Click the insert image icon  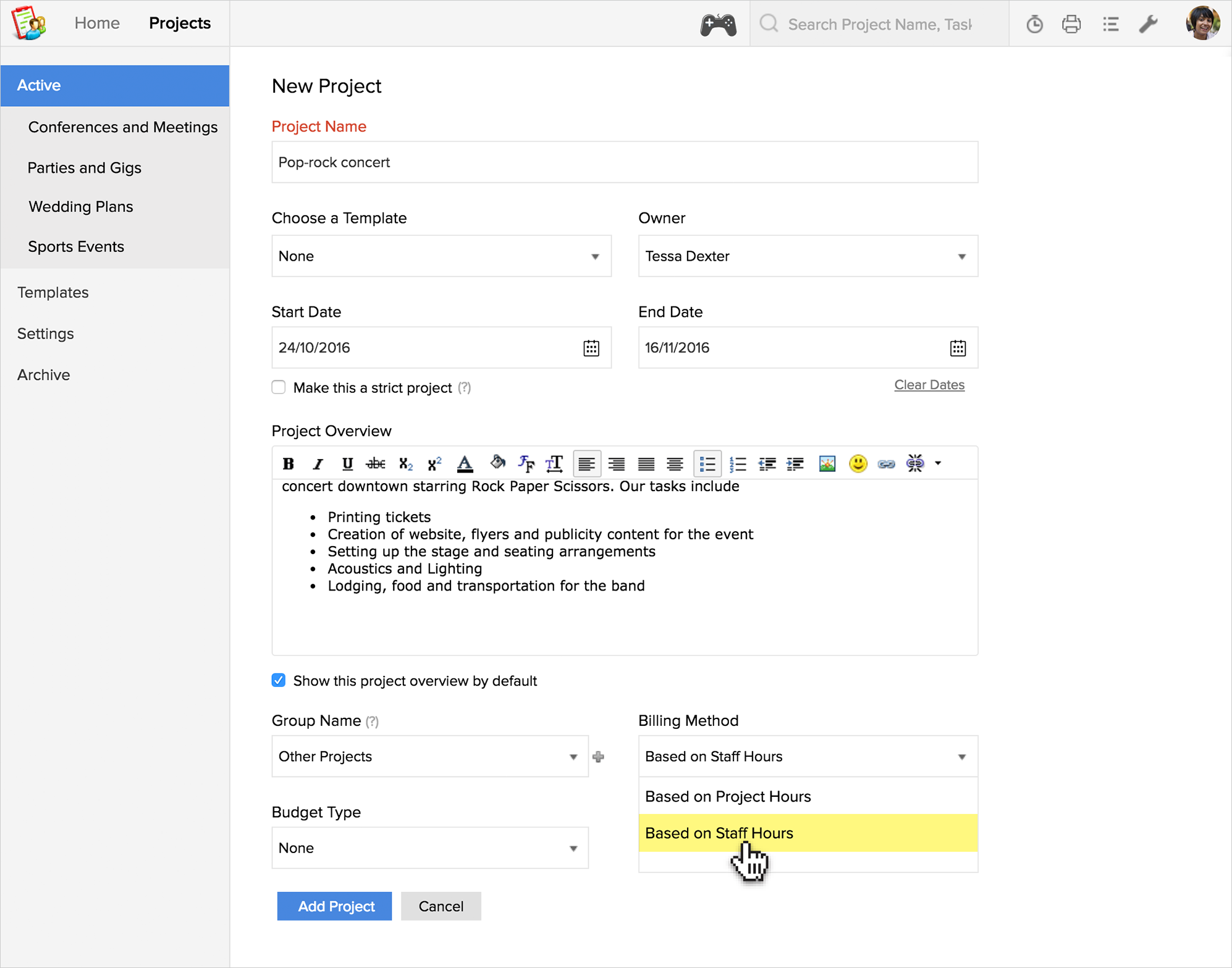pyautogui.click(x=827, y=463)
